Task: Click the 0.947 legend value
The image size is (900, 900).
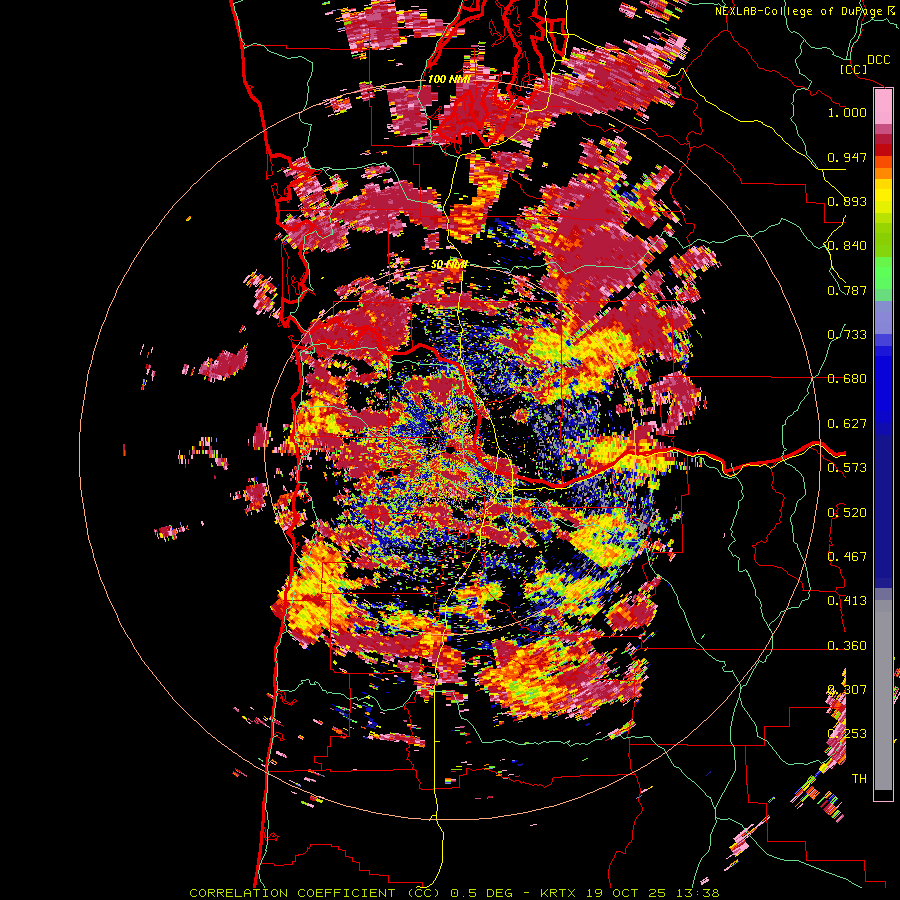Action: coord(847,157)
